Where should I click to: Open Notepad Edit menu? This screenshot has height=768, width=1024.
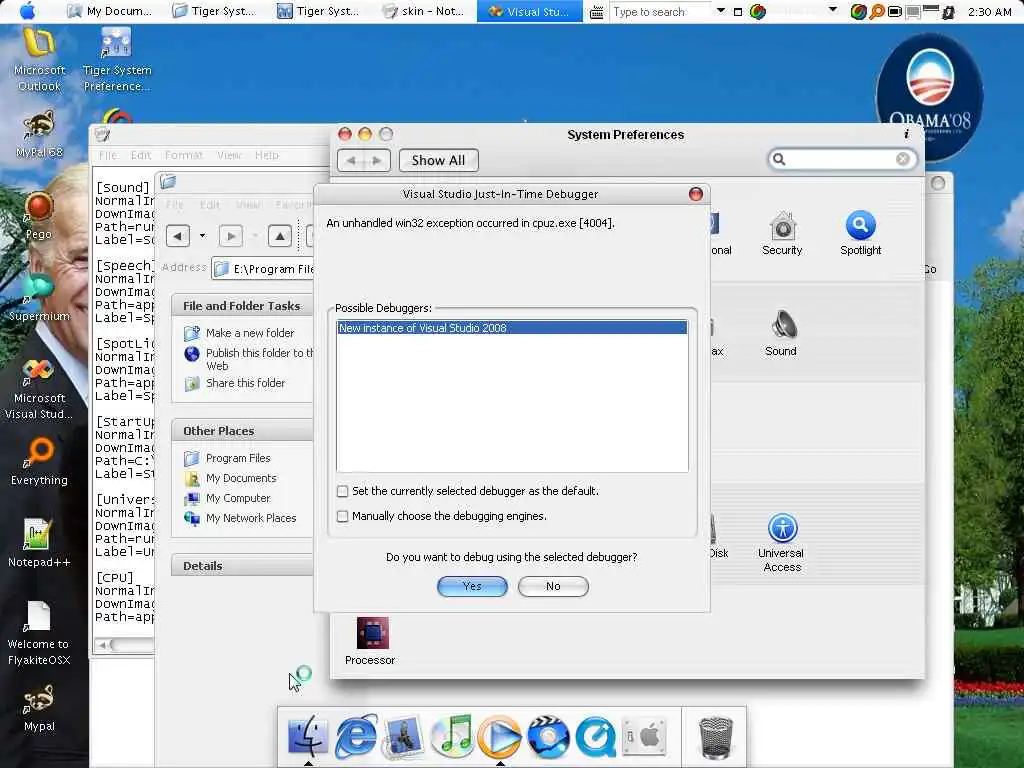click(x=140, y=155)
